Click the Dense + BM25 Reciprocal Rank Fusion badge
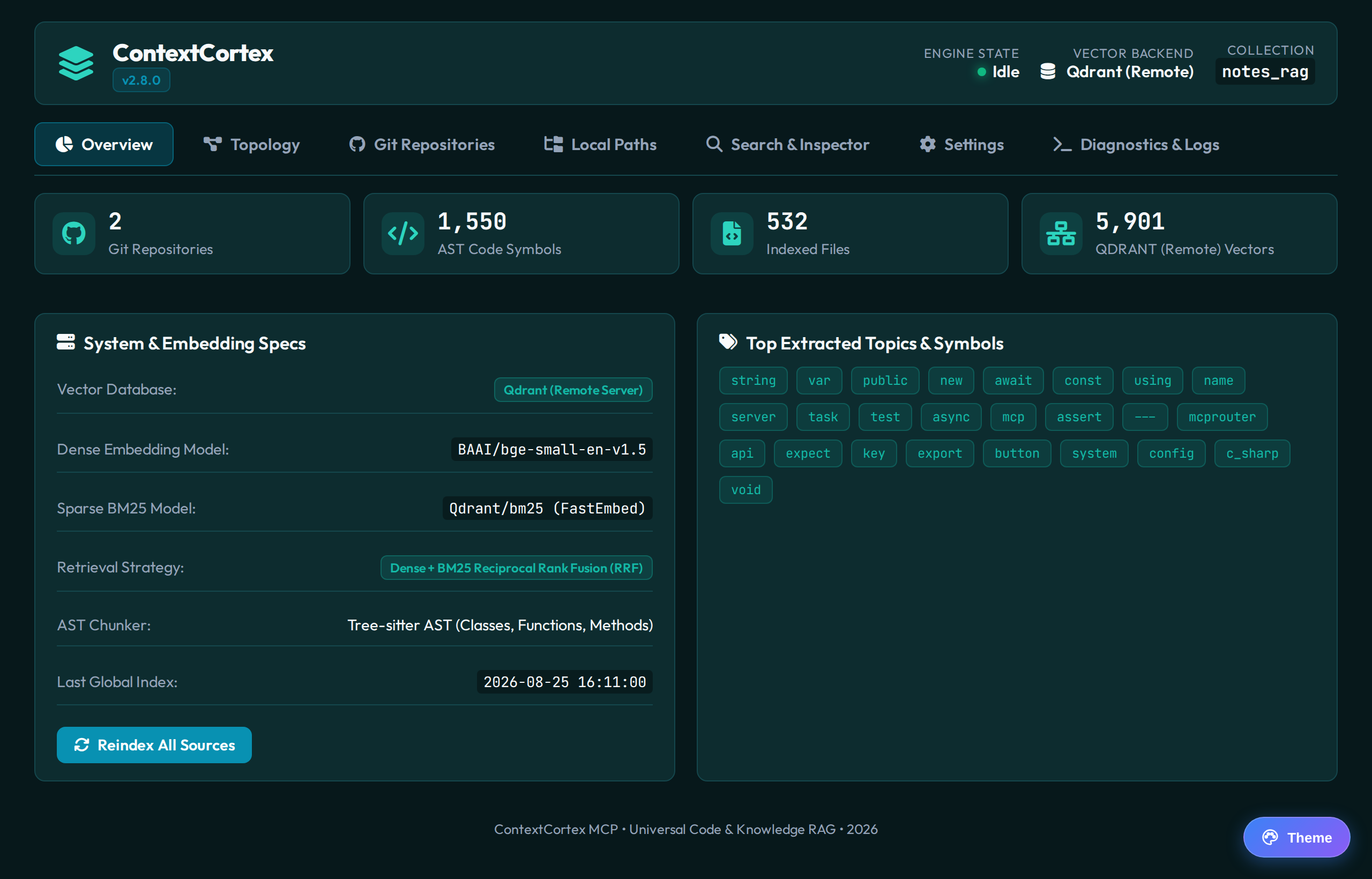This screenshot has height=879, width=1372. tap(517, 568)
